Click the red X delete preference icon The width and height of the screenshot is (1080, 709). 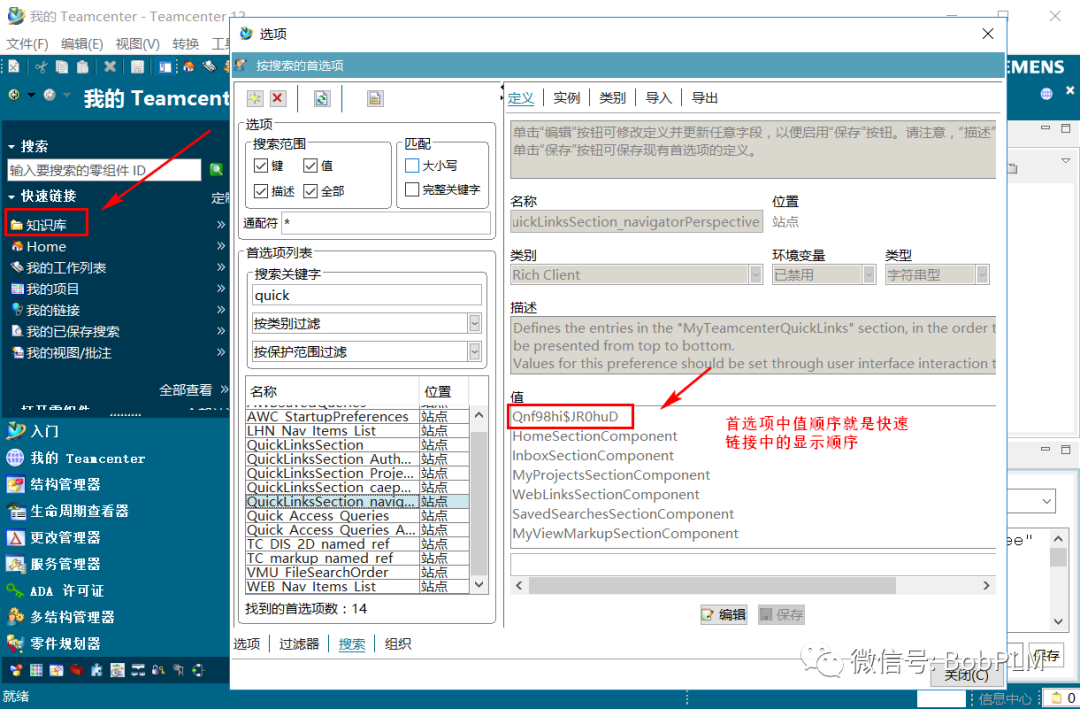[278, 99]
